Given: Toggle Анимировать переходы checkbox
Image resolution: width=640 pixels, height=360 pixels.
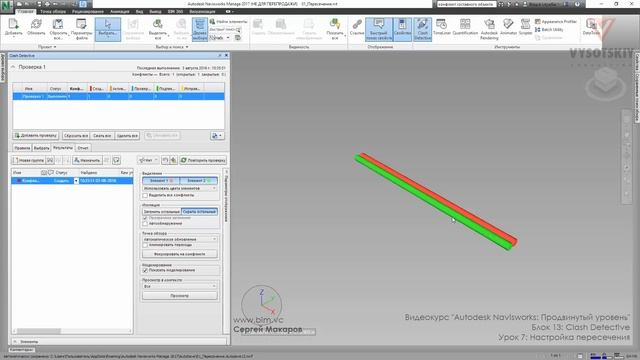Looking at the screenshot, I should [145, 245].
